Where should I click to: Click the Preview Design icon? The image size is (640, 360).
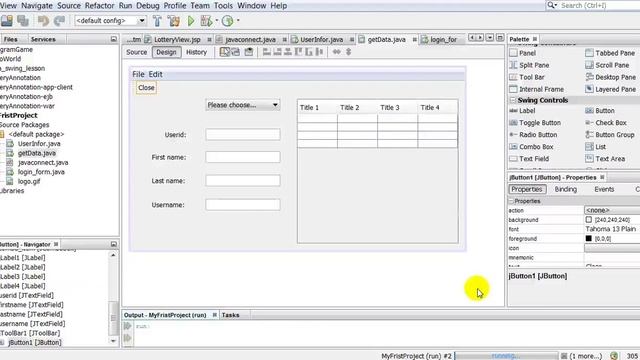(249, 52)
